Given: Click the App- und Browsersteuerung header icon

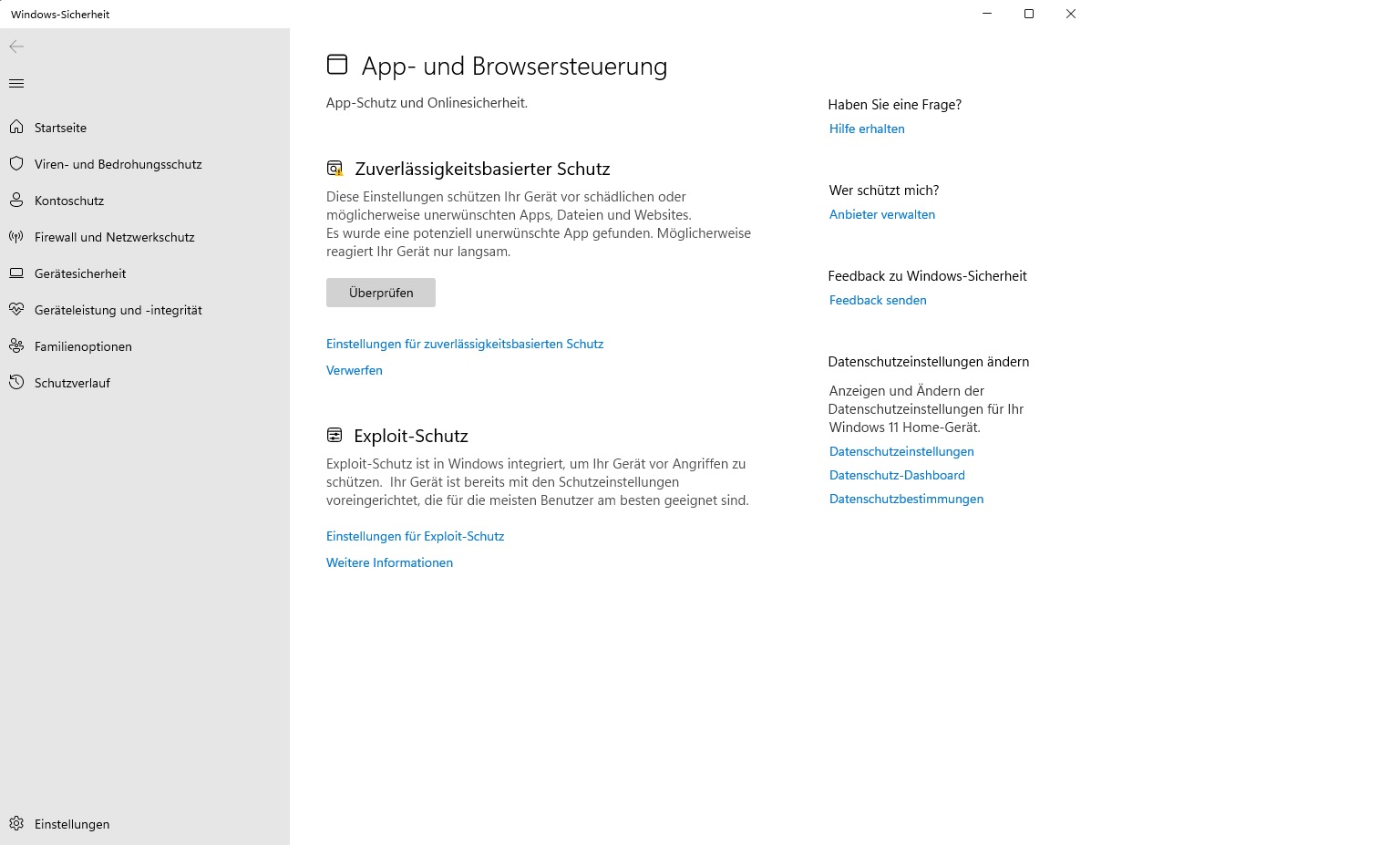Looking at the screenshot, I should click(337, 65).
